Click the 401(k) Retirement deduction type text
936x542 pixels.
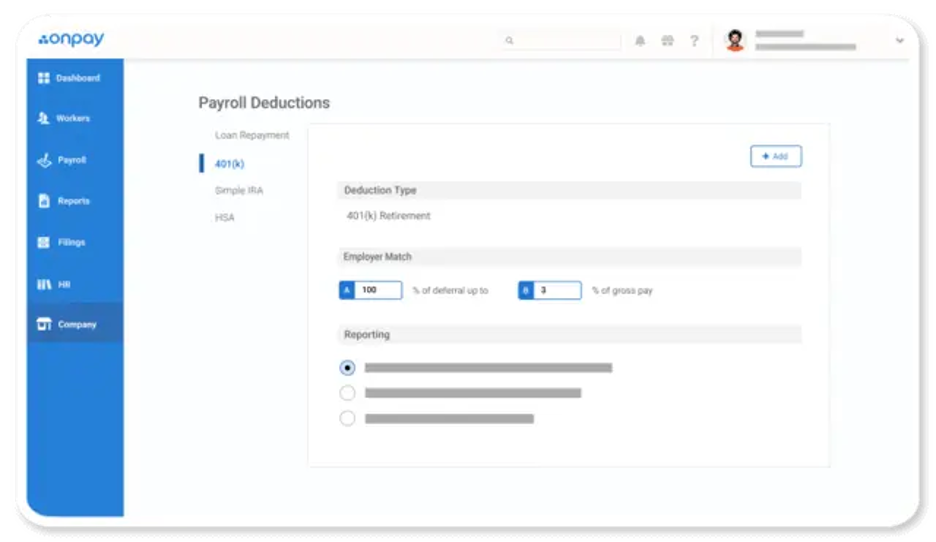tap(389, 215)
